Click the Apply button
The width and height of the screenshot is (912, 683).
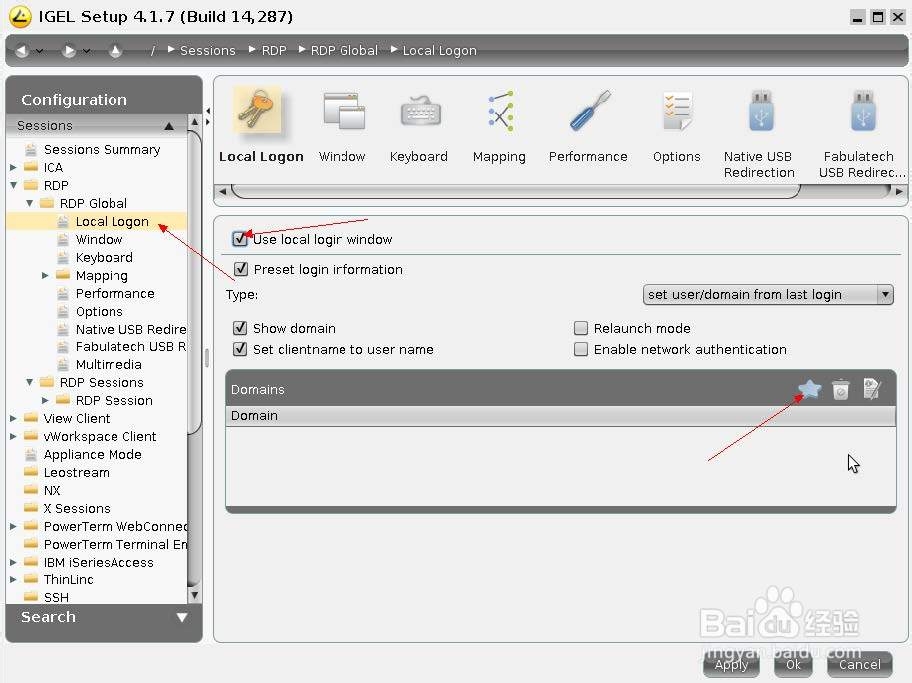coord(732,664)
